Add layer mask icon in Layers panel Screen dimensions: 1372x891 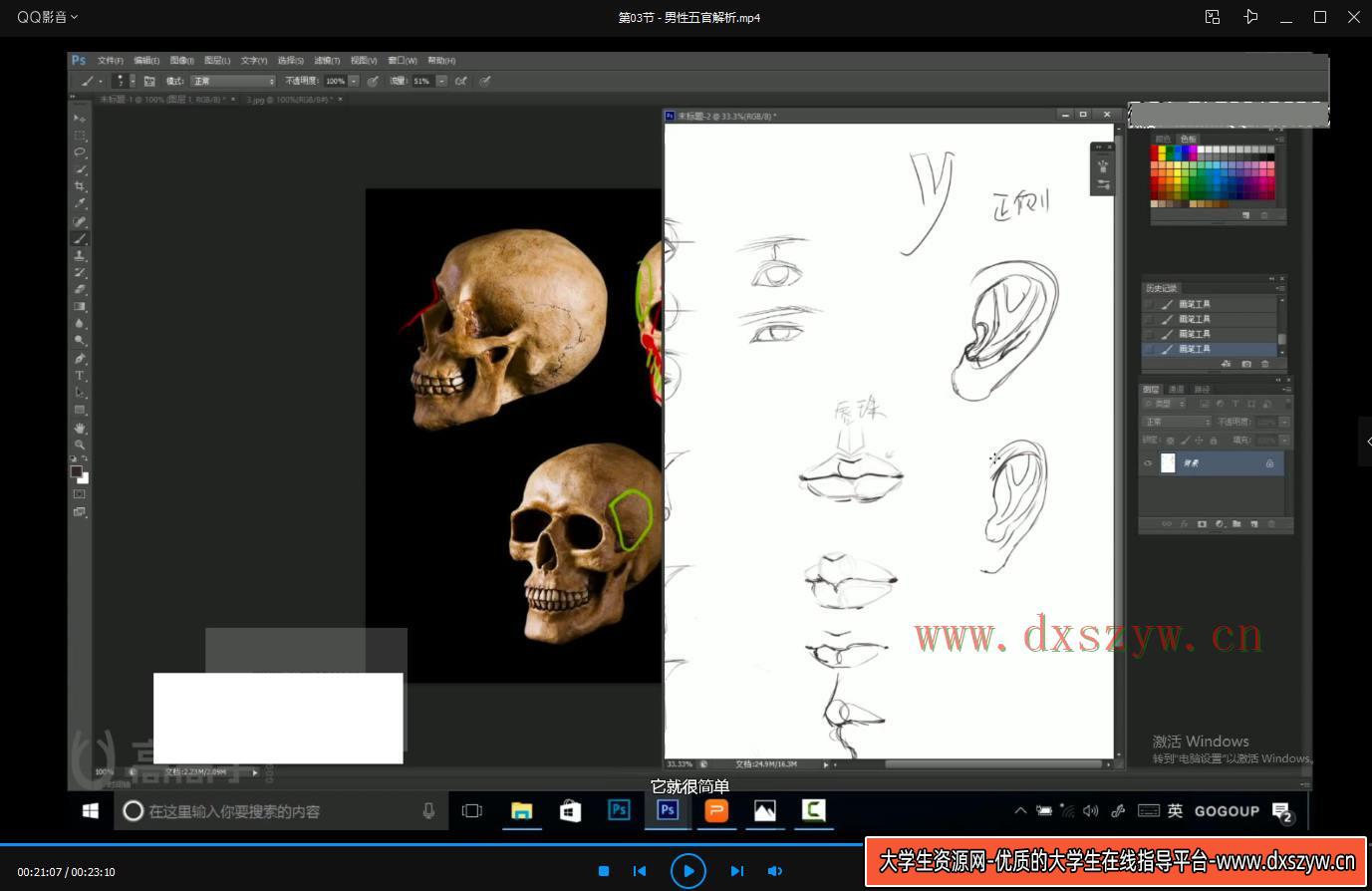click(x=1202, y=523)
